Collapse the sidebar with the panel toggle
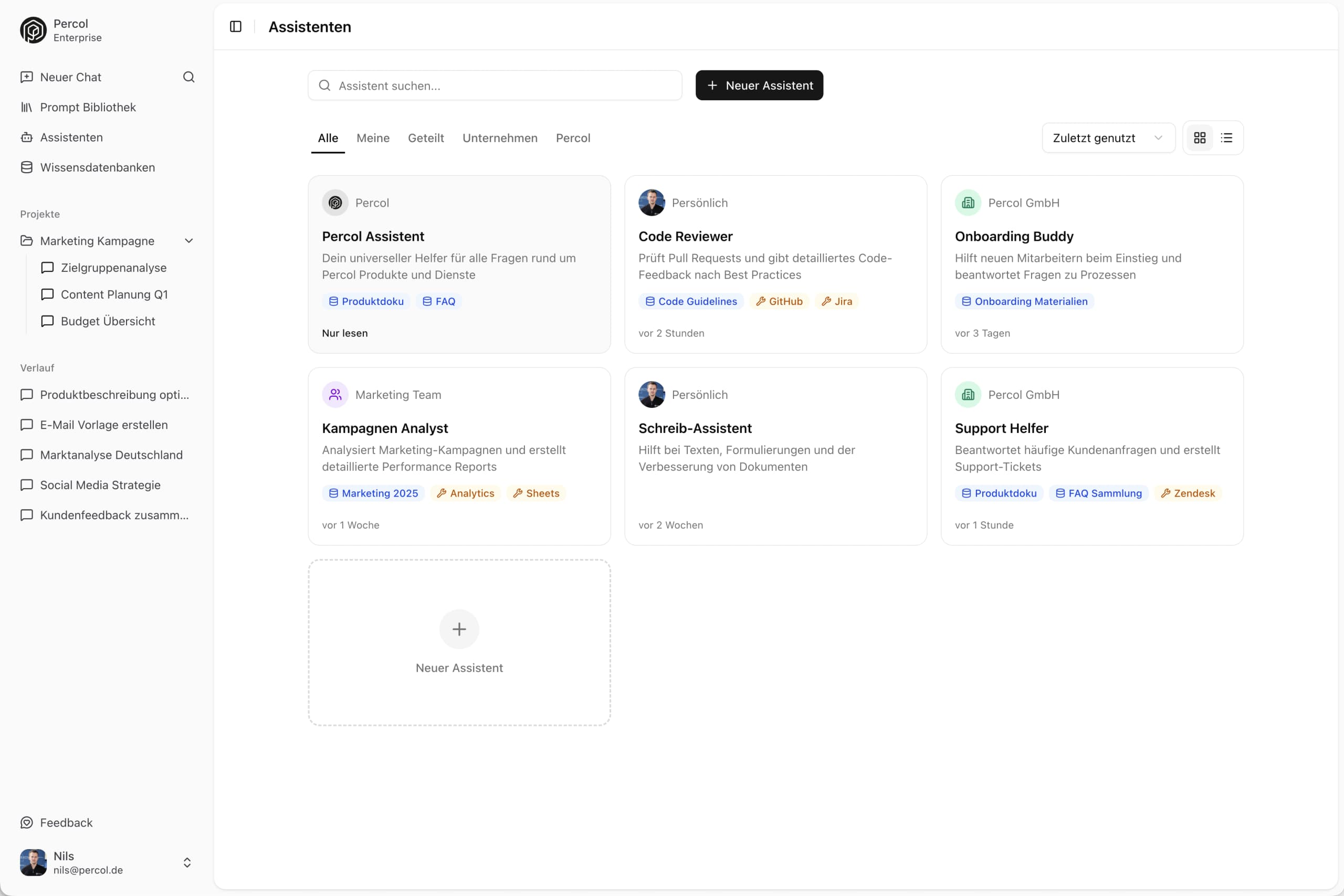This screenshot has height=896, width=1344. [235, 26]
